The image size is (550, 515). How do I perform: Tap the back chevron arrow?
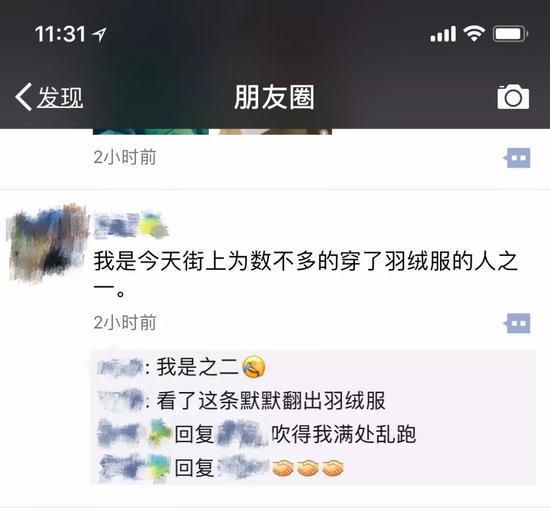(x=24, y=97)
